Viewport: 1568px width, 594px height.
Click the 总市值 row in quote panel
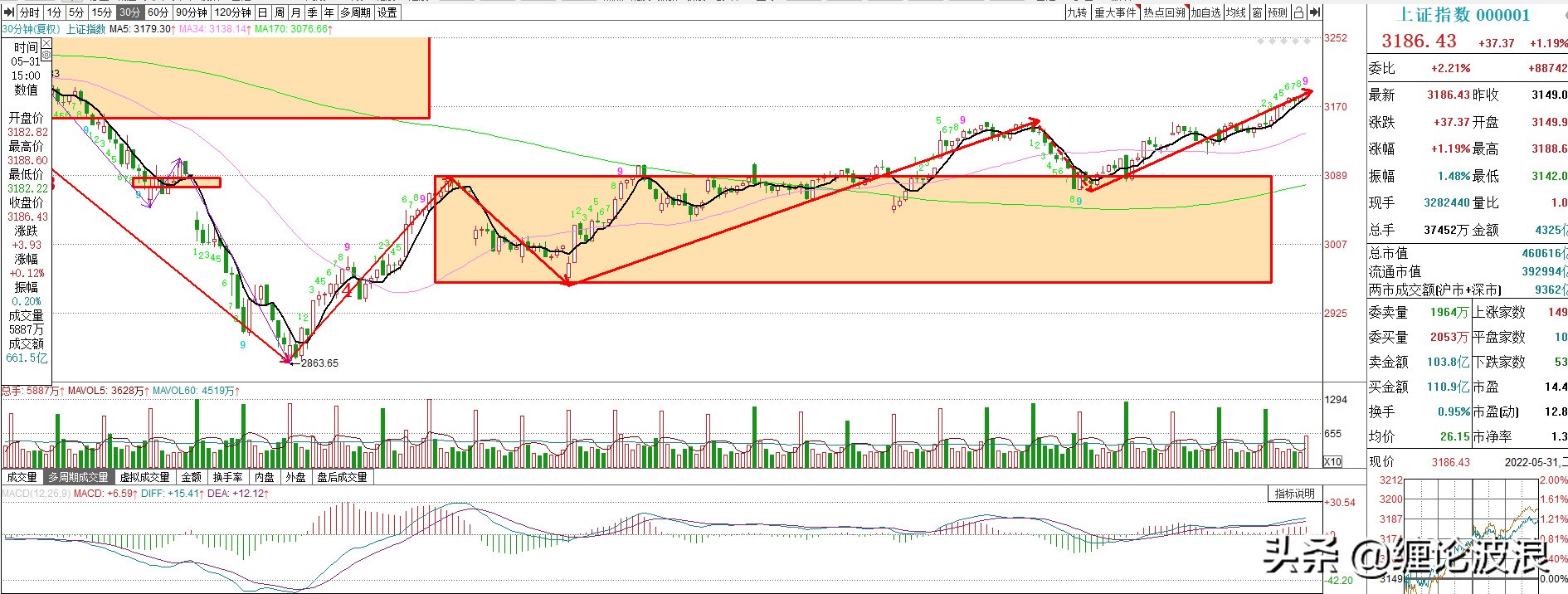coord(1467,253)
